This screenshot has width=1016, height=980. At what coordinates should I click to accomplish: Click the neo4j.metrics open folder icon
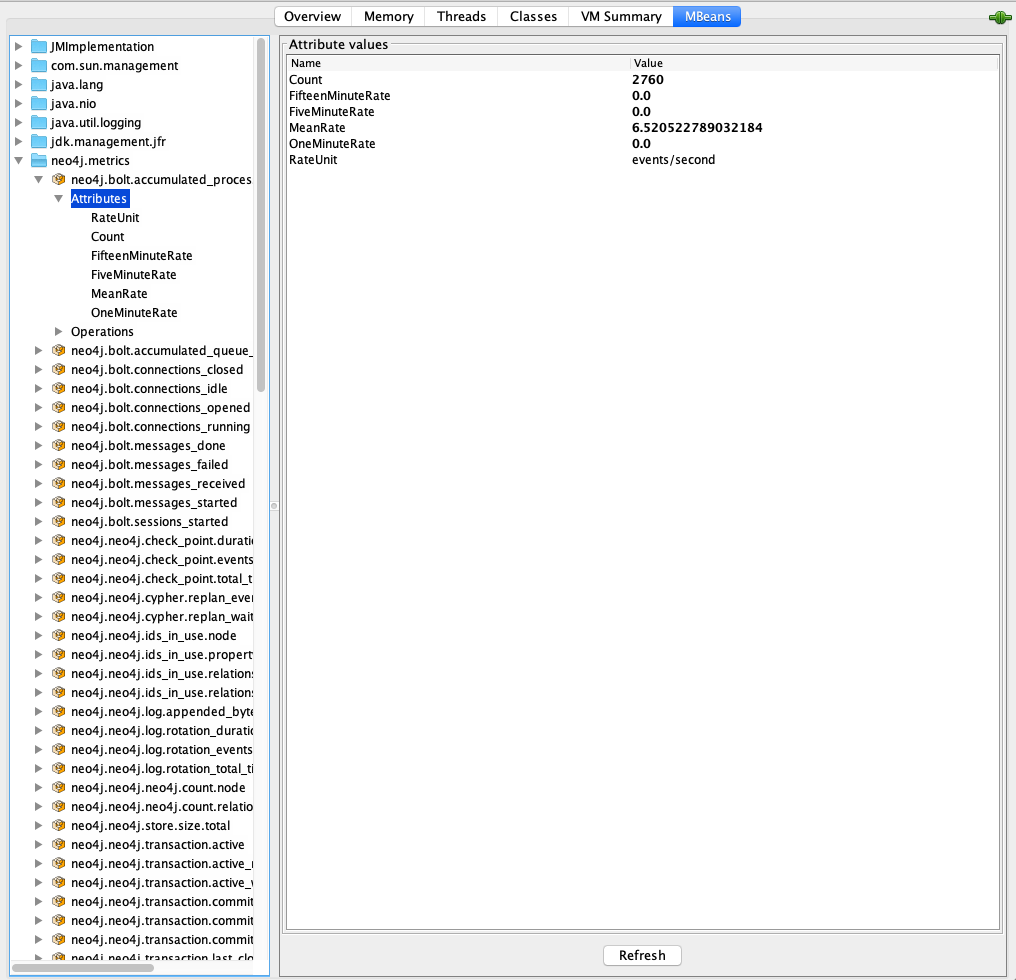[39, 161]
